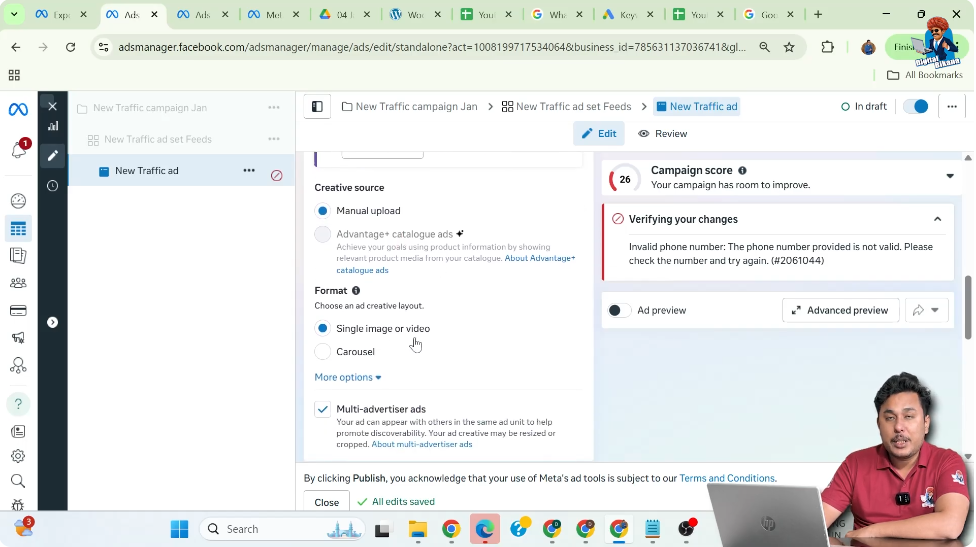The image size is (976, 547).
Task: Open the Terms and Conditions link
Action: pos(727,478)
